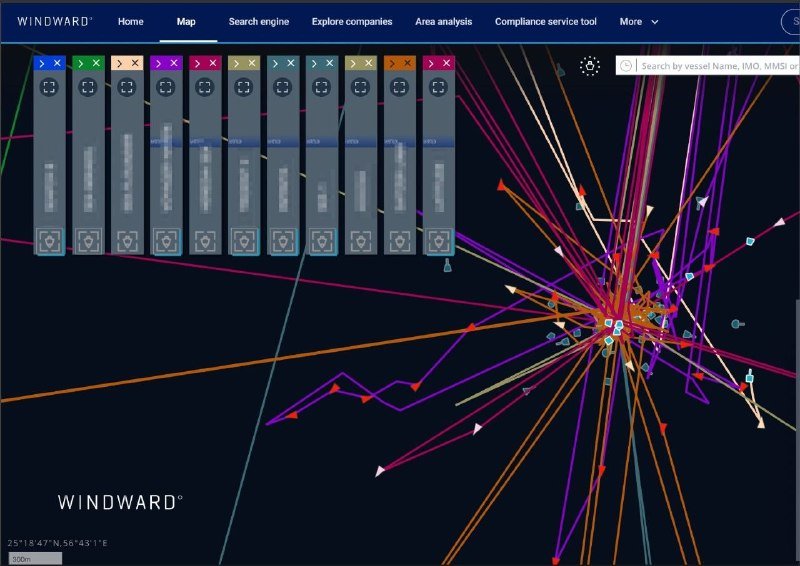Click focus icon on last magenta card
800x566 pixels.
coord(438,87)
